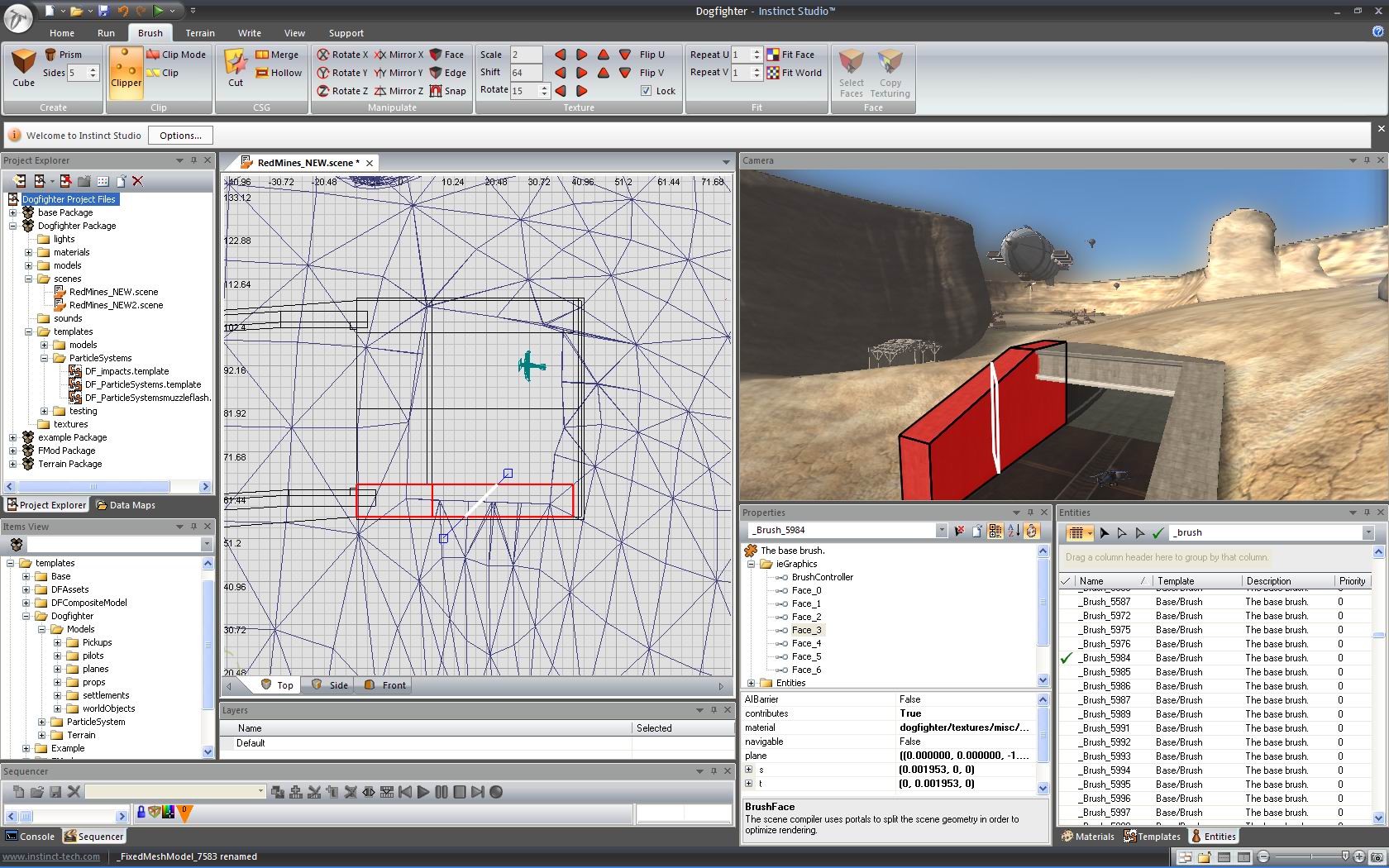Expand the Terrain Package node
Screen dimensions: 1389x868
pos(12,464)
